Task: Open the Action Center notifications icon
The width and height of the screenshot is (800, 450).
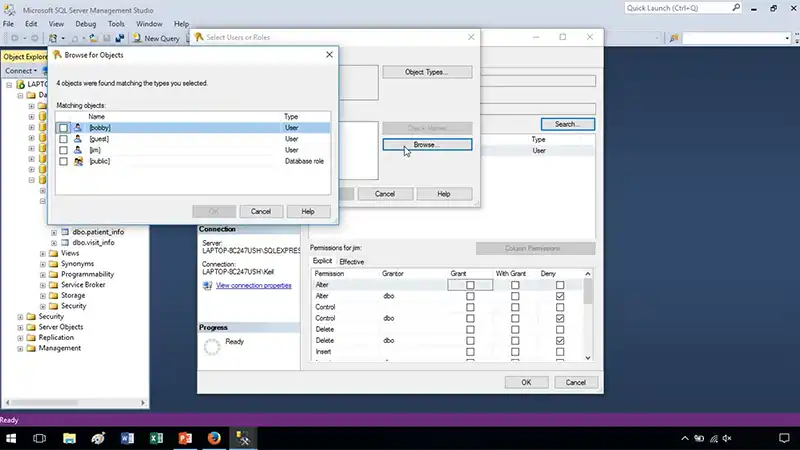Action: point(784,438)
